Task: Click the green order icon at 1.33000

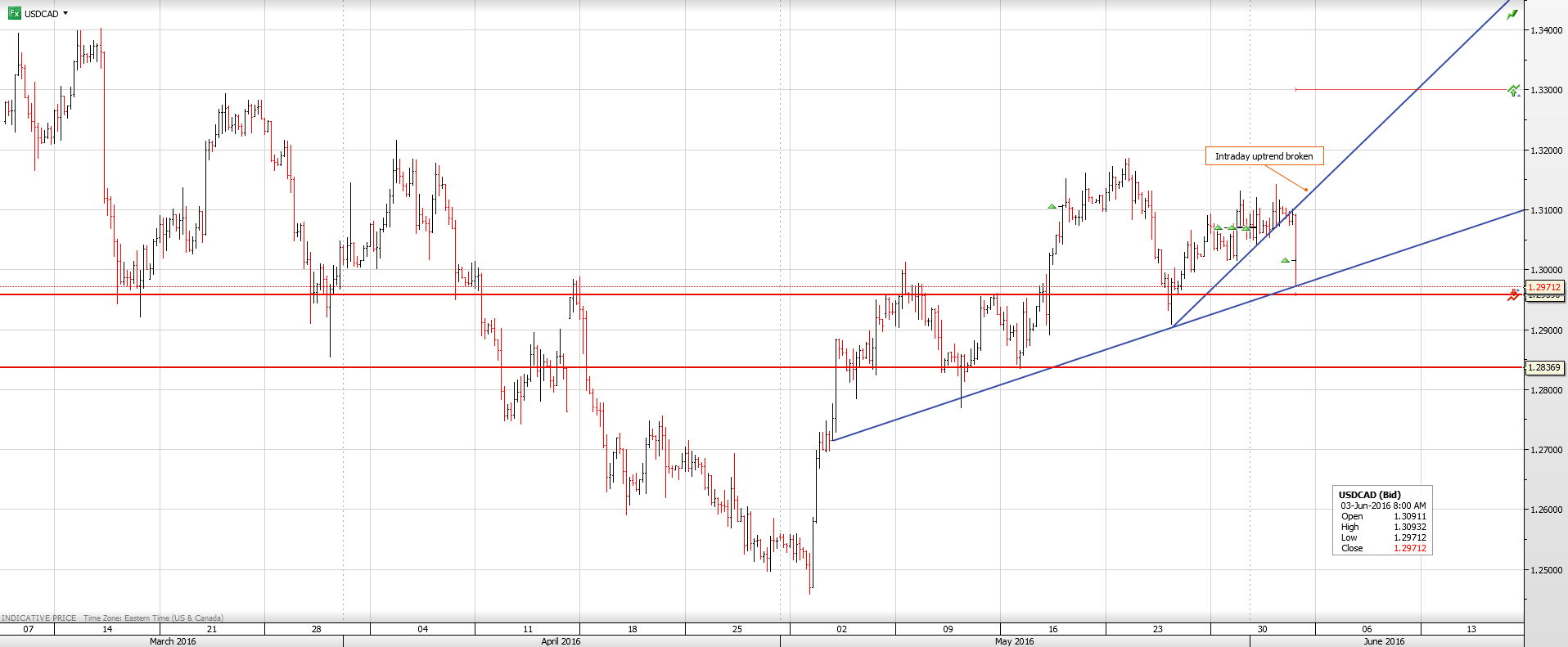Action: pos(1513,90)
